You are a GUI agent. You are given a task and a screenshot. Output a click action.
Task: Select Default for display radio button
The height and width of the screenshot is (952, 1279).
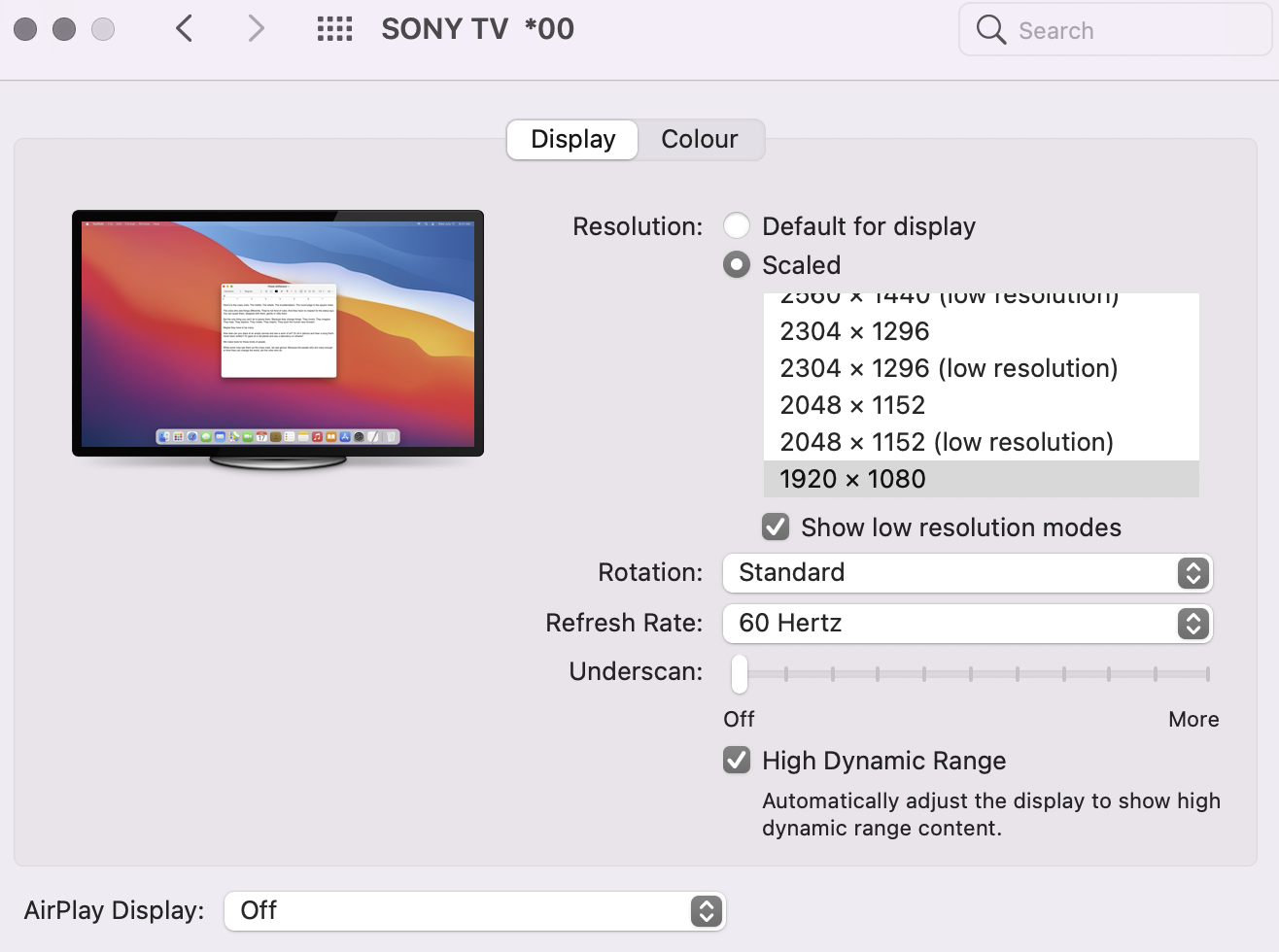737,225
